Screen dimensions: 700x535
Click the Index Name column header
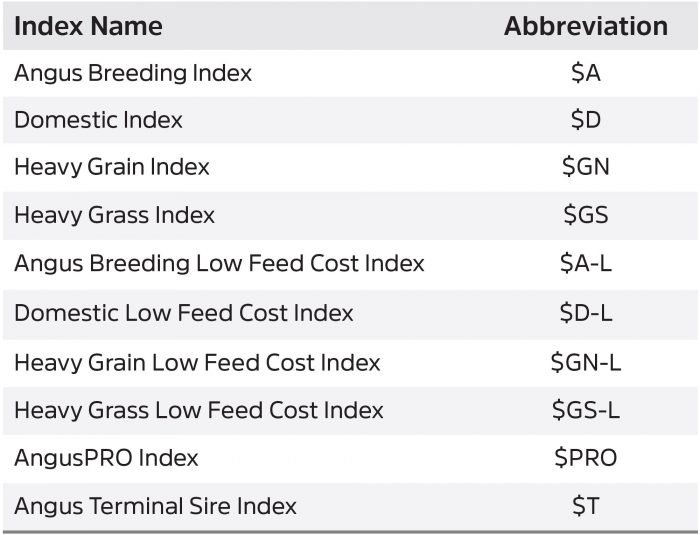[87, 26]
